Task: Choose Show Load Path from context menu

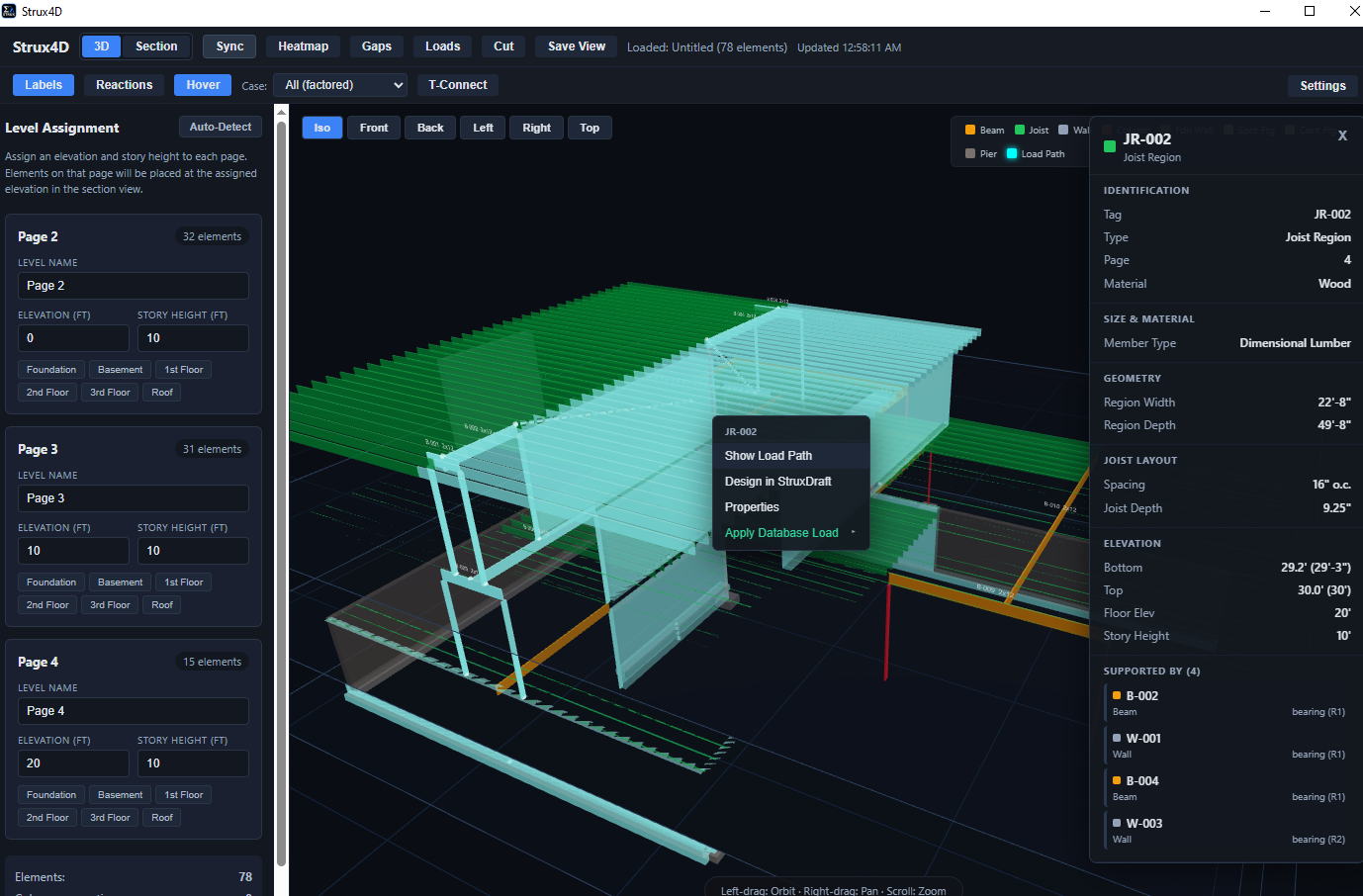Action: point(790,456)
